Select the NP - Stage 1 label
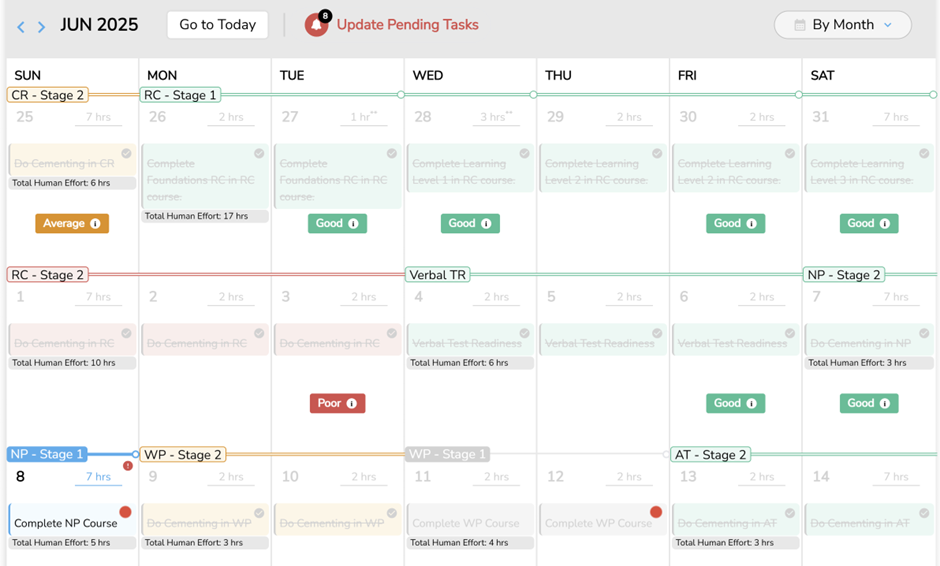Image resolution: width=940 pixels, height=566 pixels. point(48,454)
